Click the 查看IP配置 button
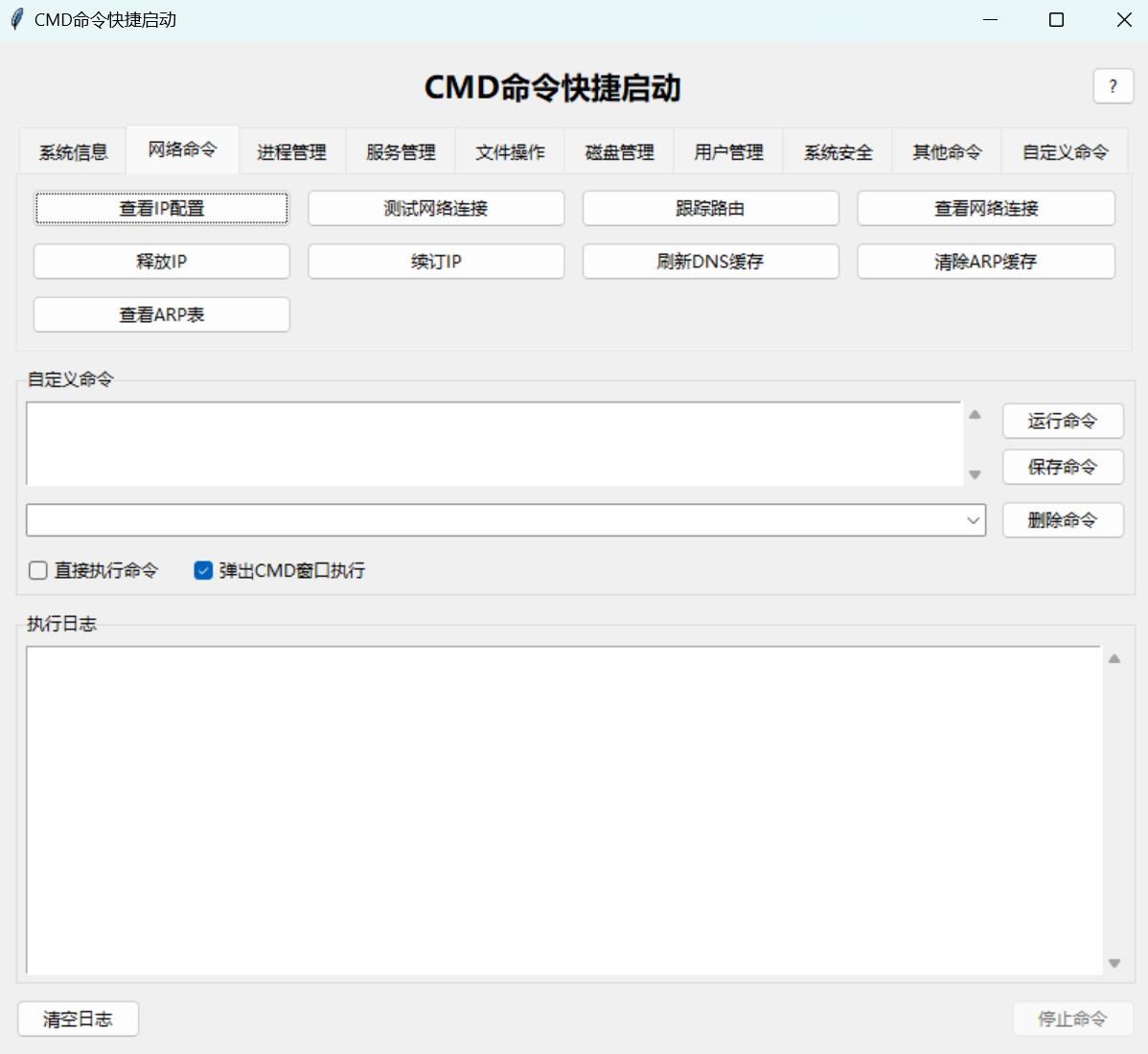 click(162, 209)
